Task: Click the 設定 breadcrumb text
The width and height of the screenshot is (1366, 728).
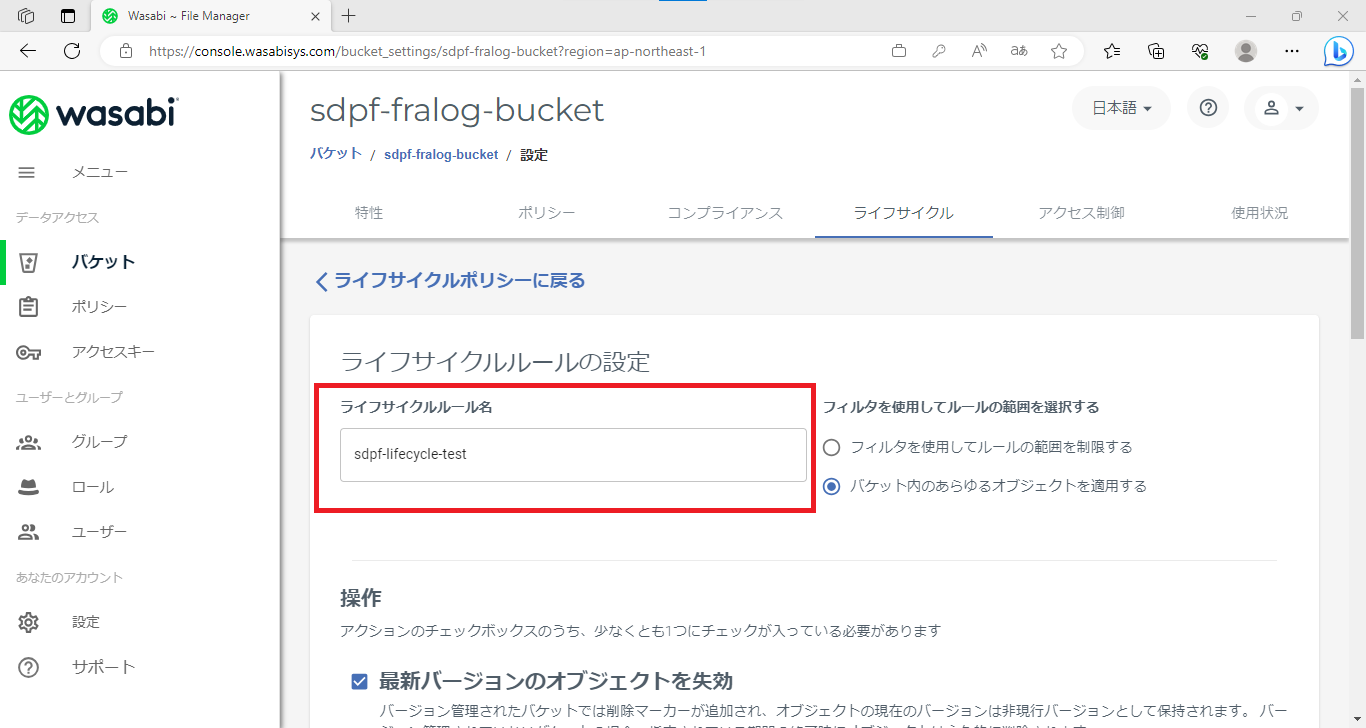Action: [534, 155]
